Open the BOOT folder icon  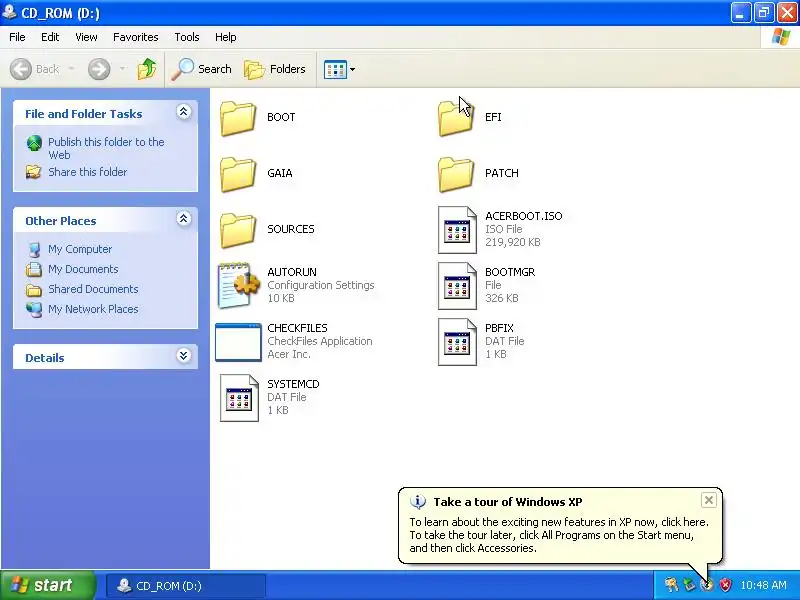click(238, 118)
